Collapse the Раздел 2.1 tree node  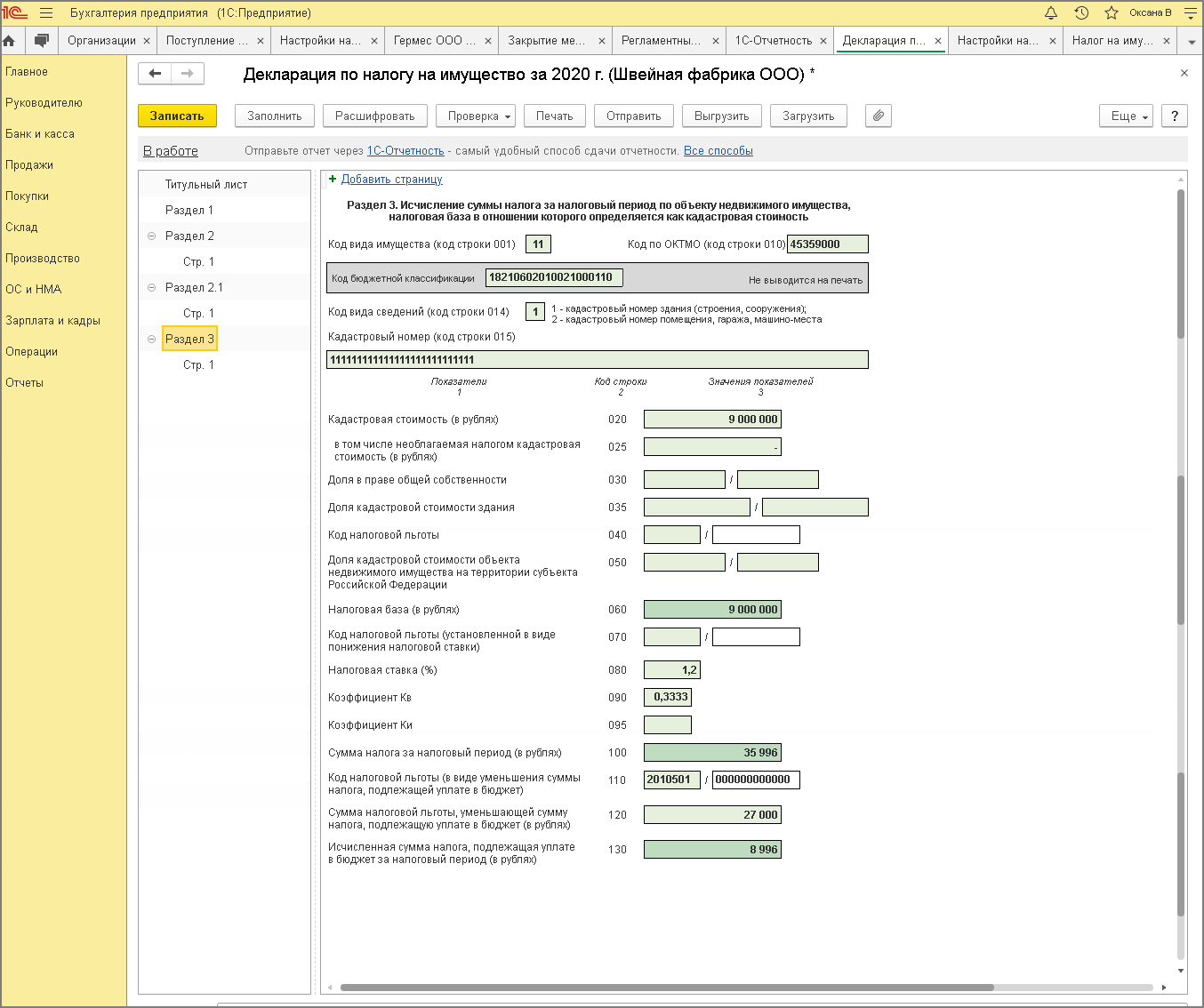pos(151,287)
